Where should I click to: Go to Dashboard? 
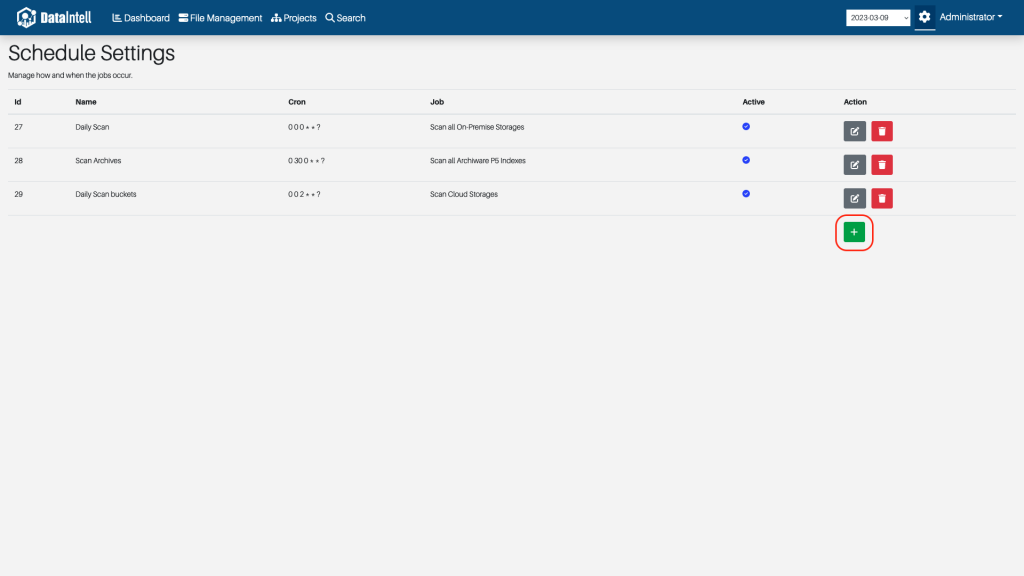pos(140,18)
